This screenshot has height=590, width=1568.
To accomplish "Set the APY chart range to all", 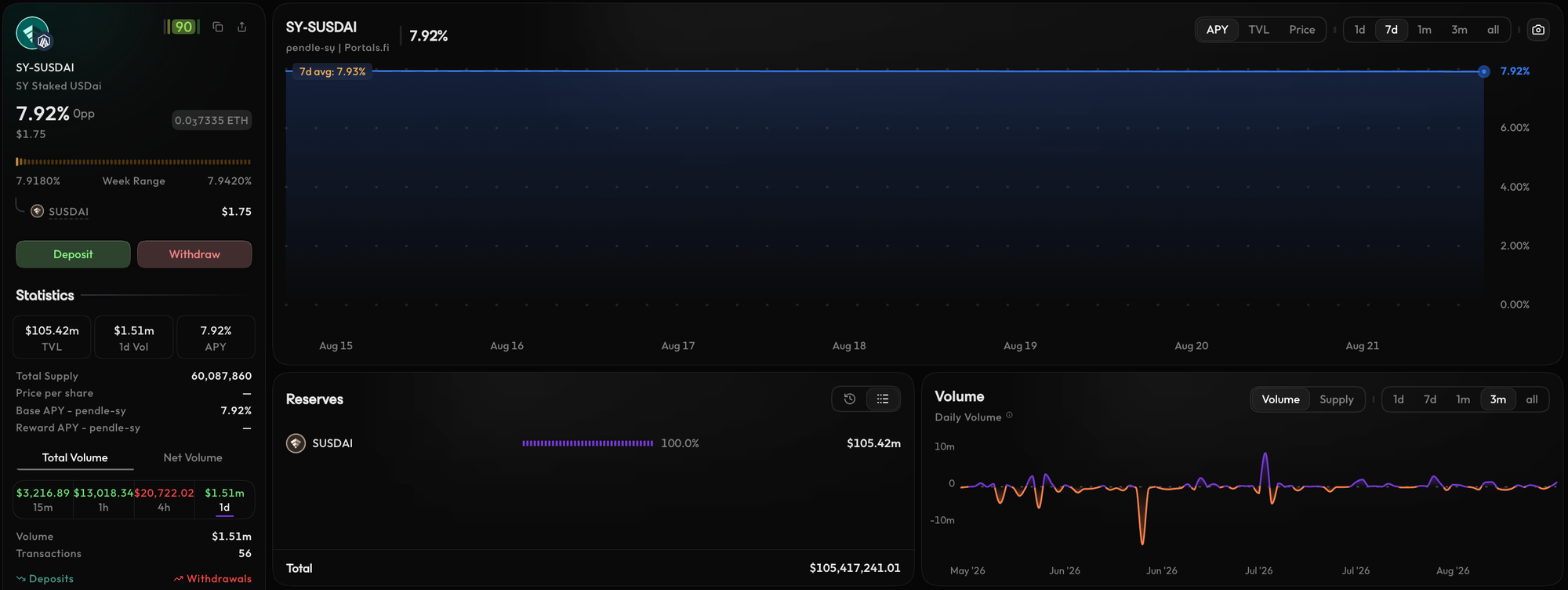I will tap(1494, 30).
